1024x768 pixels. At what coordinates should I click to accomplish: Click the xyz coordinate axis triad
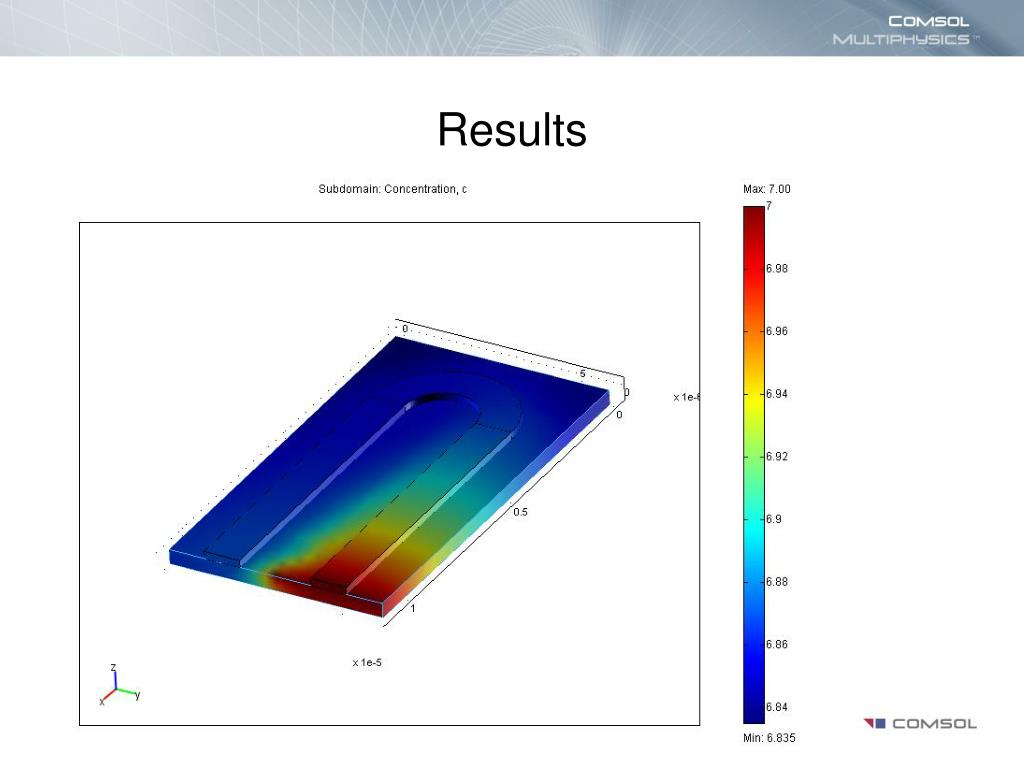120,686
